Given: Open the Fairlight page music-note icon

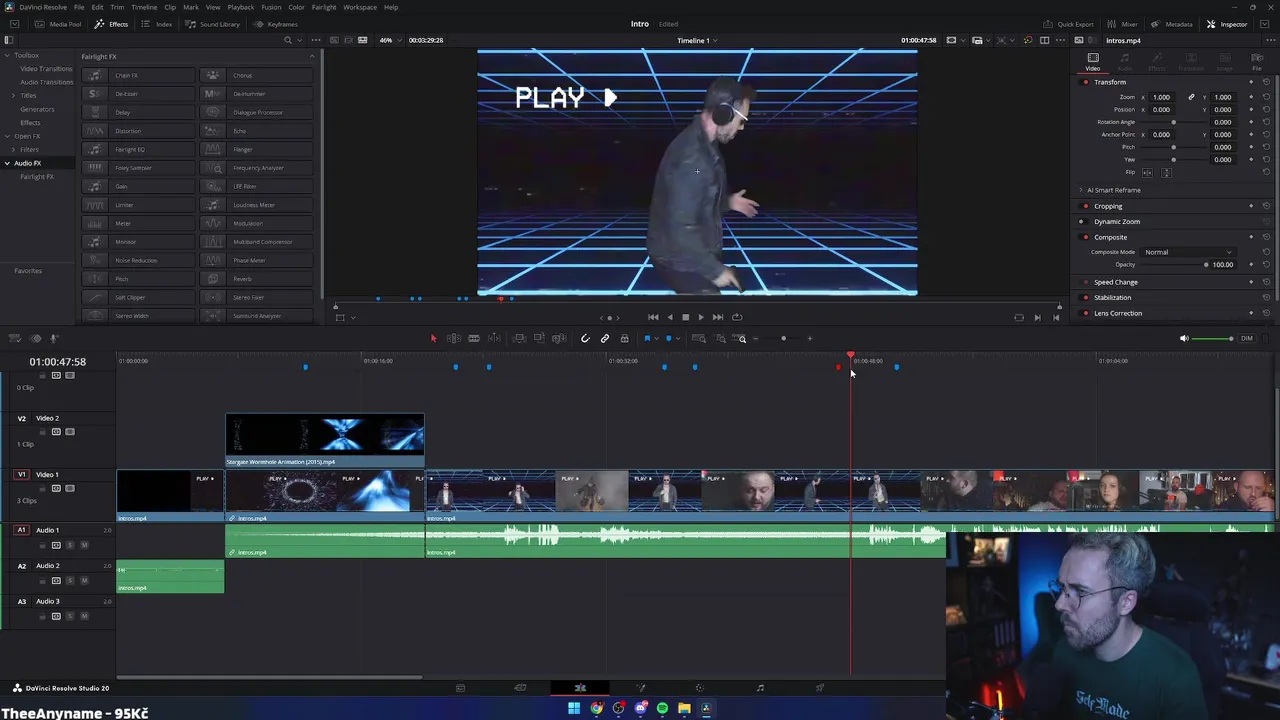Looking at the screenshot, I should point(760,688).
